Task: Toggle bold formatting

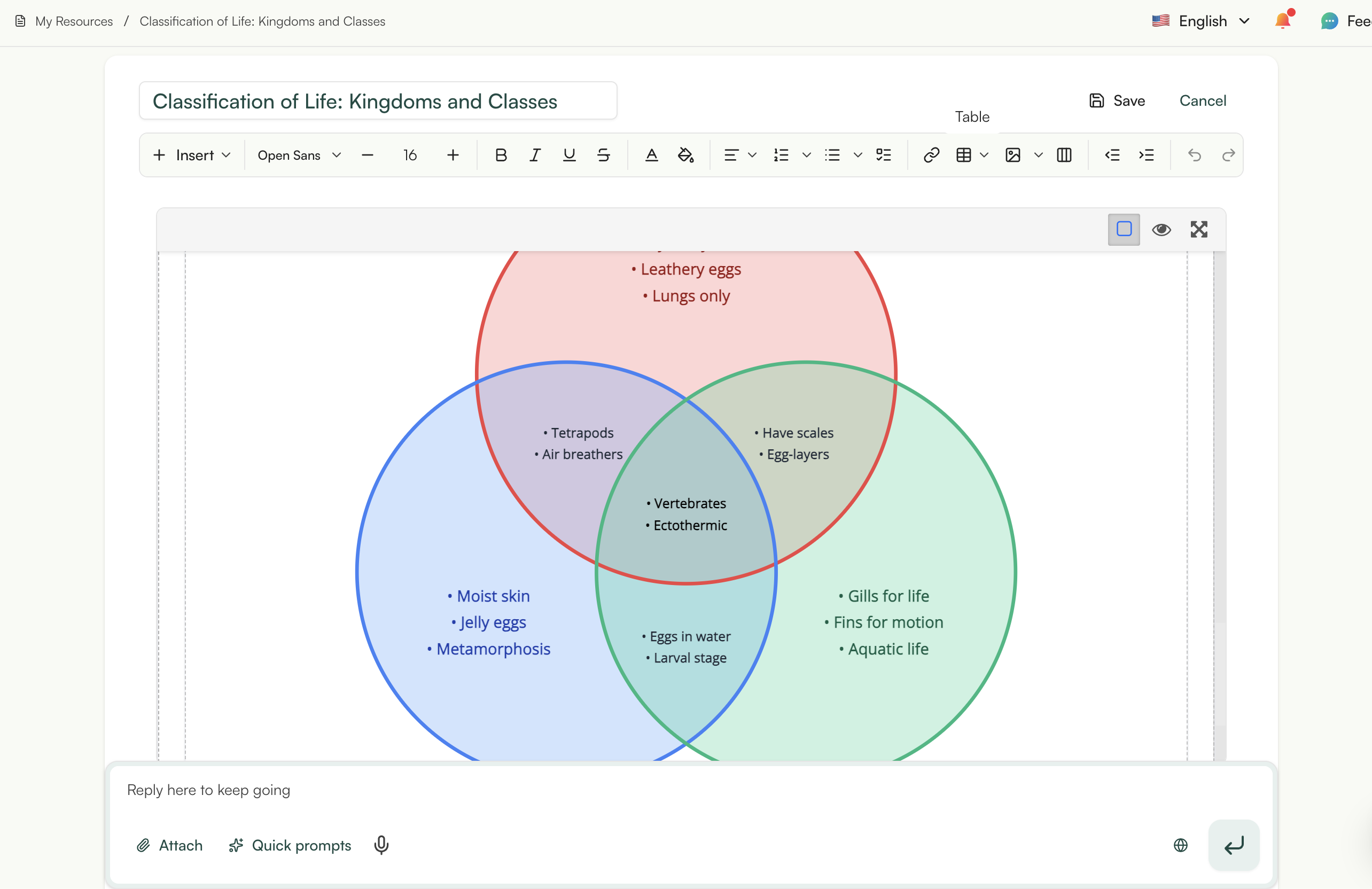Action: click(501, 155)
